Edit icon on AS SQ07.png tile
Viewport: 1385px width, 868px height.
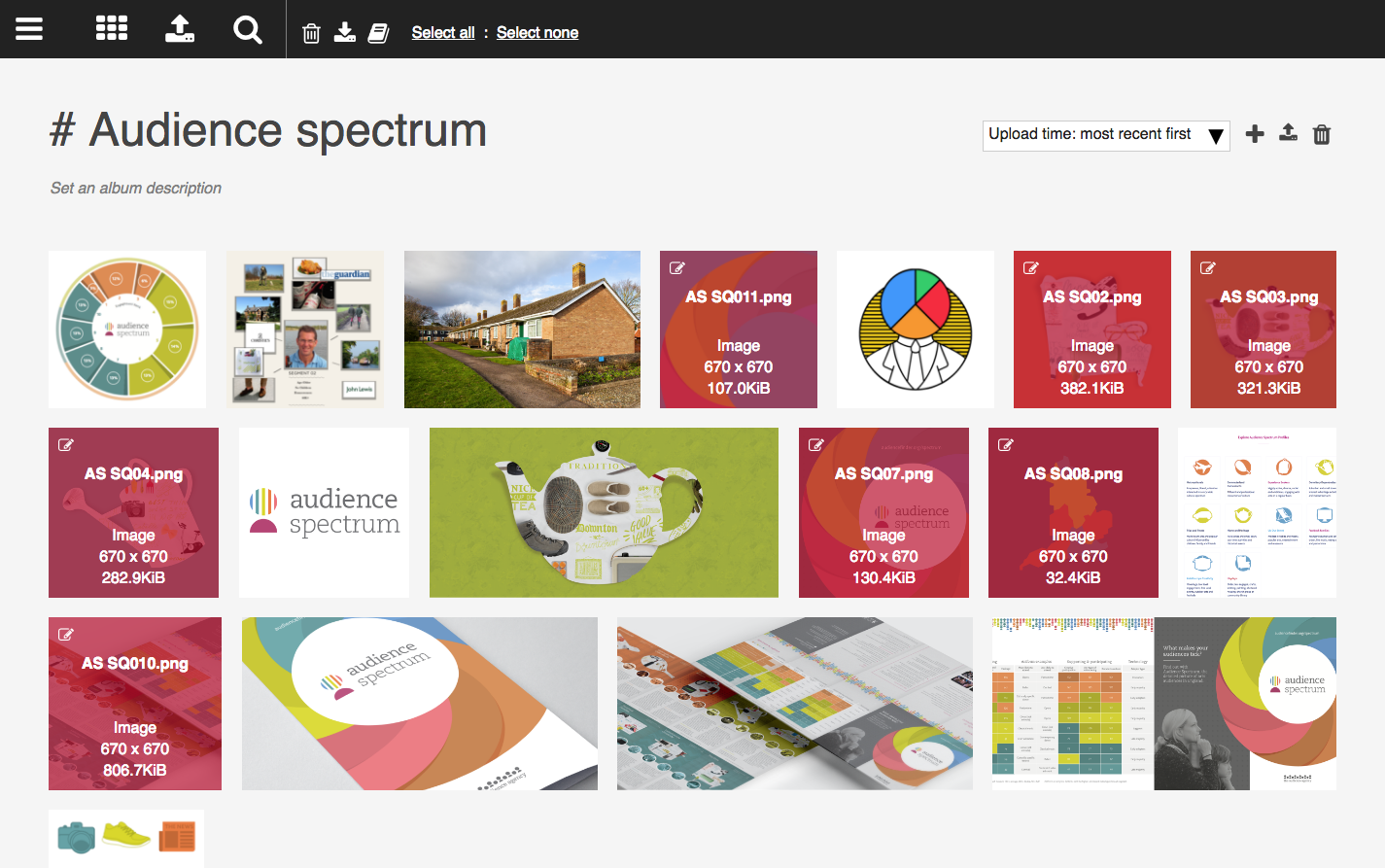pyautogui.click(x=816, y=445)
